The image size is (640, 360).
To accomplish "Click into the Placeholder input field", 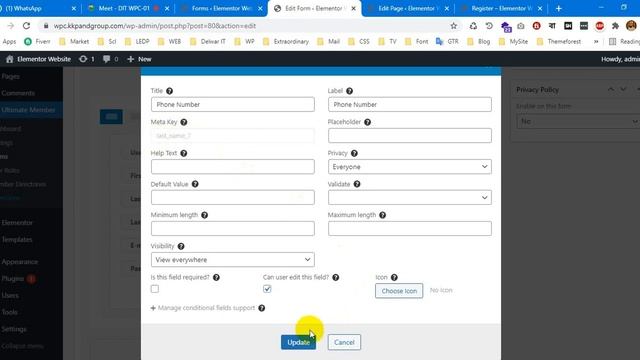I will tap(409, 136).
